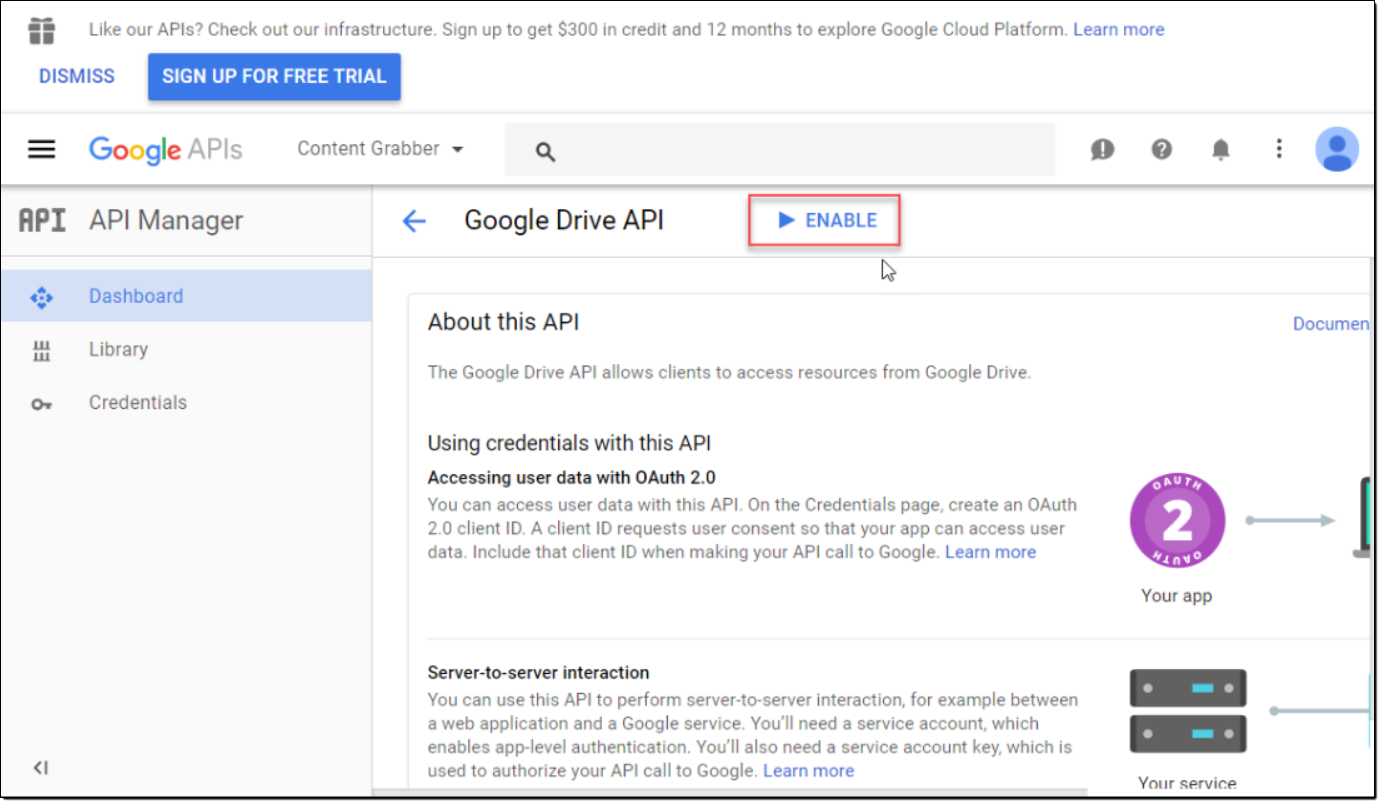Click the Google APIs logo

pyautogui.click(x=165, y=150)
